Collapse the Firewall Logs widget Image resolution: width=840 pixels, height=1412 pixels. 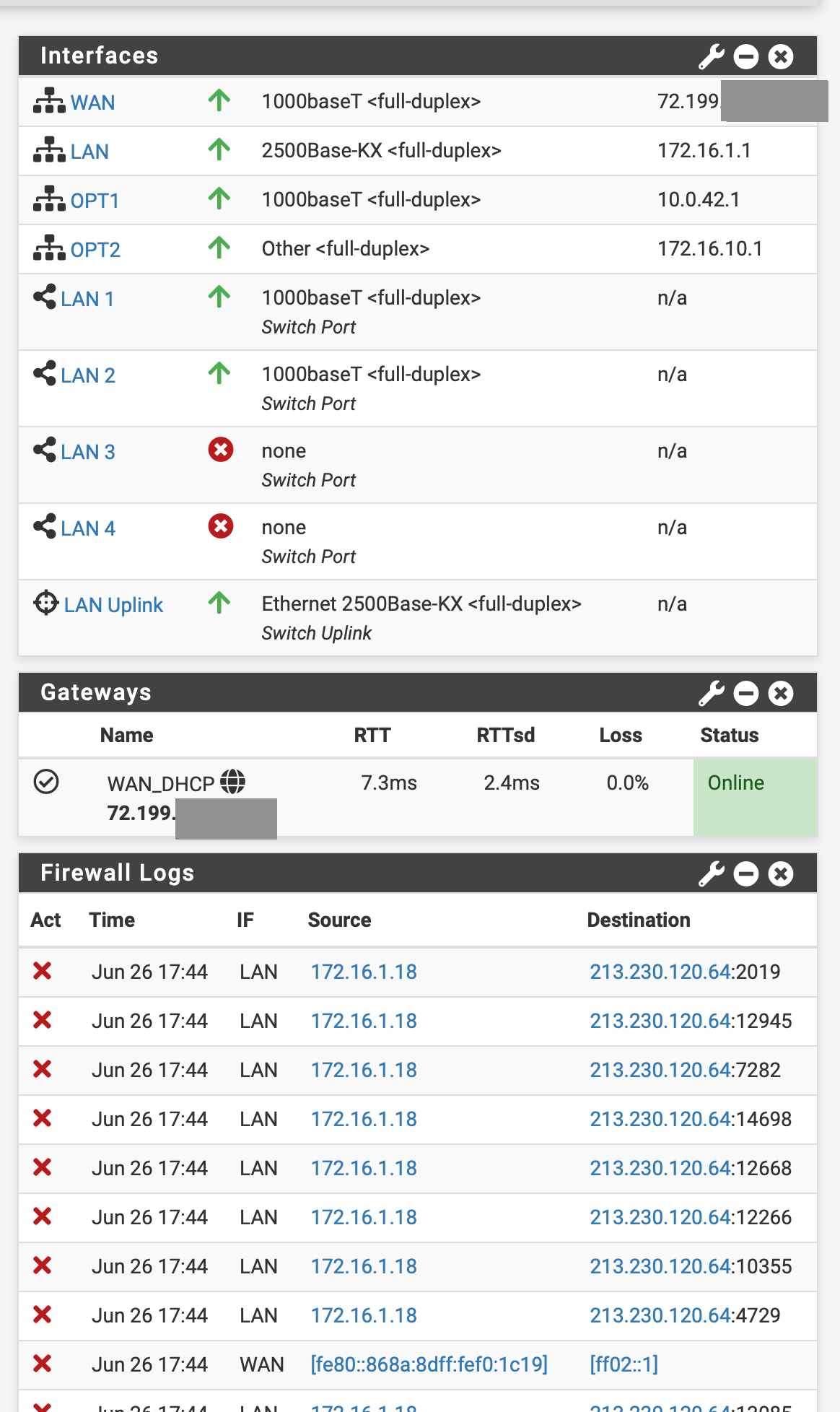(746, 873)
